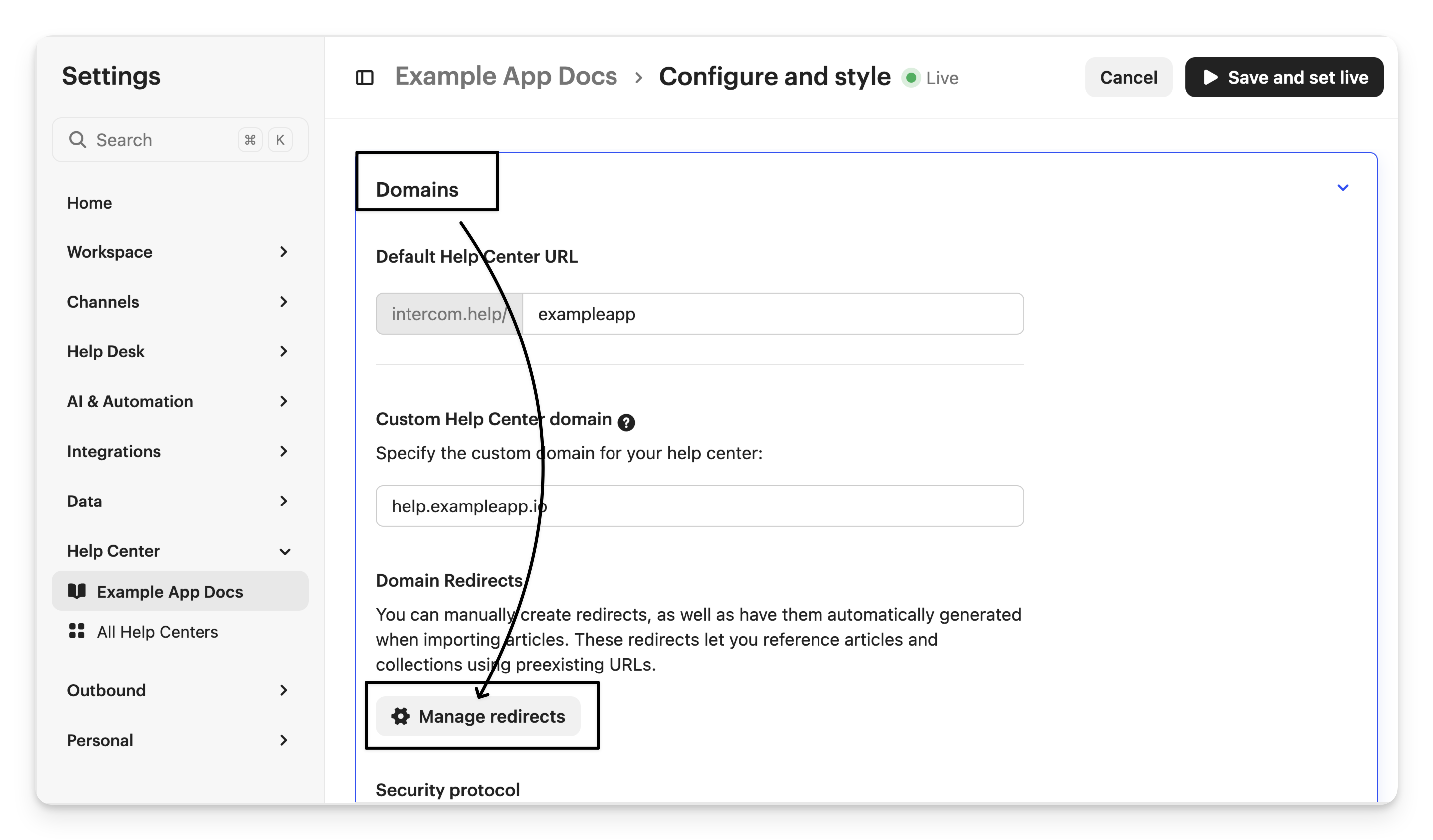Click the green Live status indicator
Viewport: 1433px width, 840px height.
click(x=911, y=78)
